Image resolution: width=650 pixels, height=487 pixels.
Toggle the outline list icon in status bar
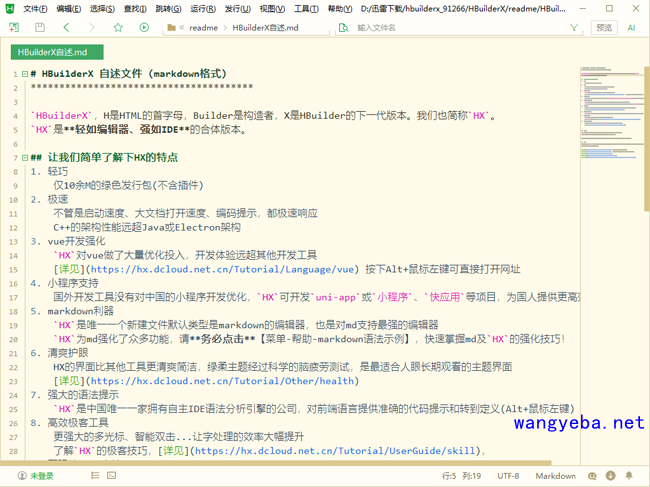coord(95,476)
